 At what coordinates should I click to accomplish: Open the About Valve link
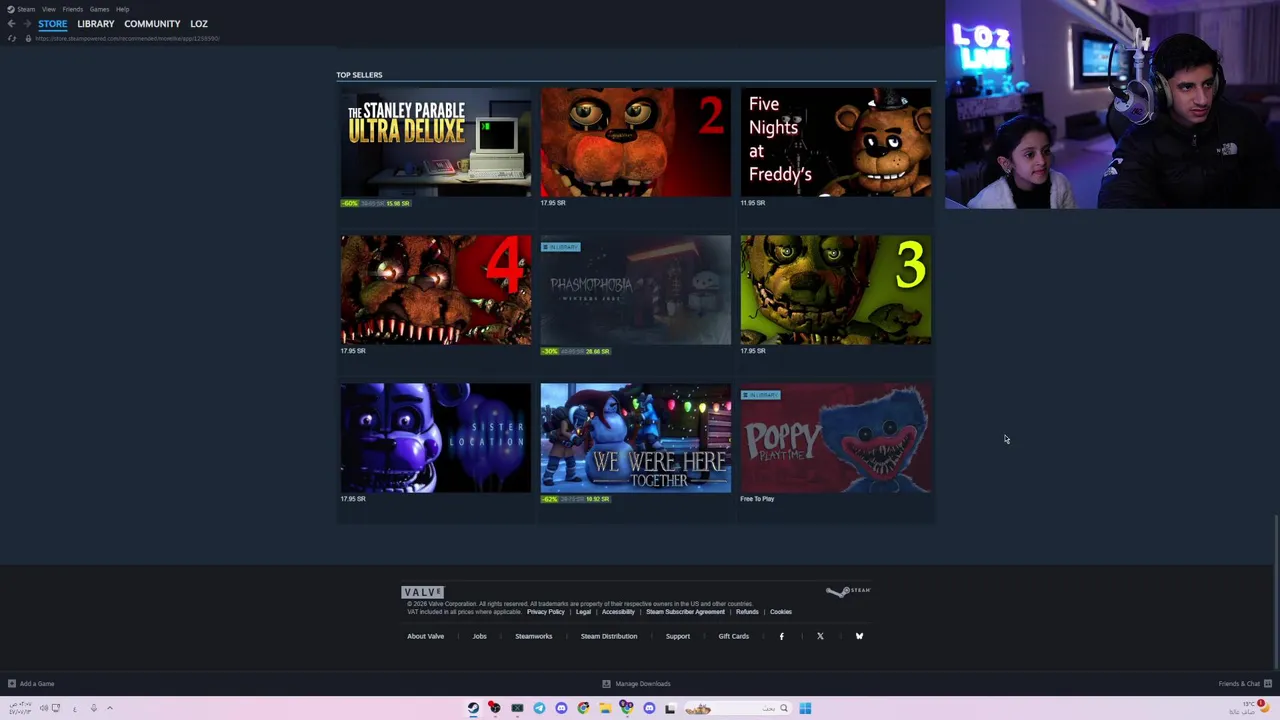(x=425, y=636)
